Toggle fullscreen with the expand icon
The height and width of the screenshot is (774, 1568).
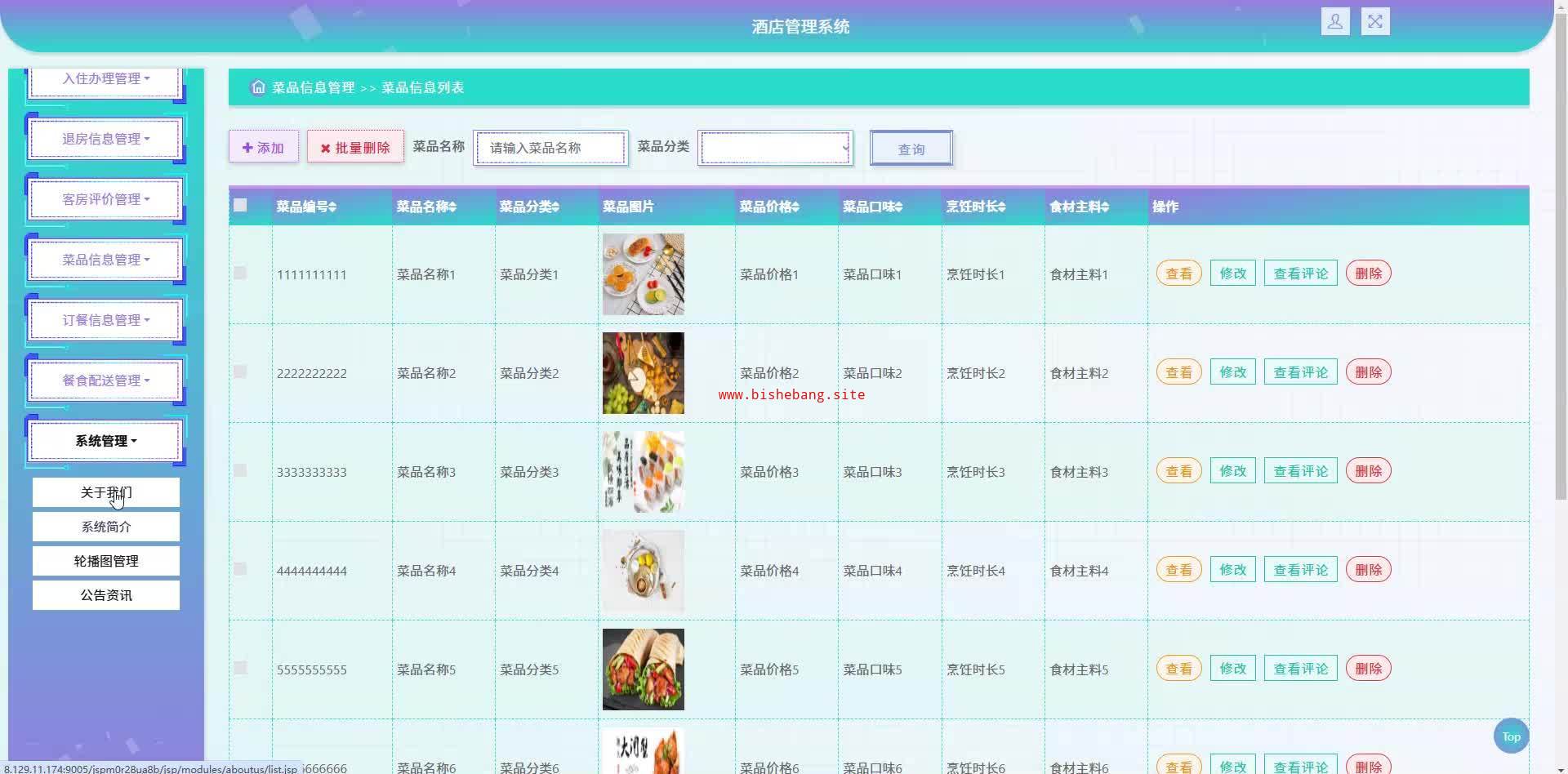tap(1375, 21)
